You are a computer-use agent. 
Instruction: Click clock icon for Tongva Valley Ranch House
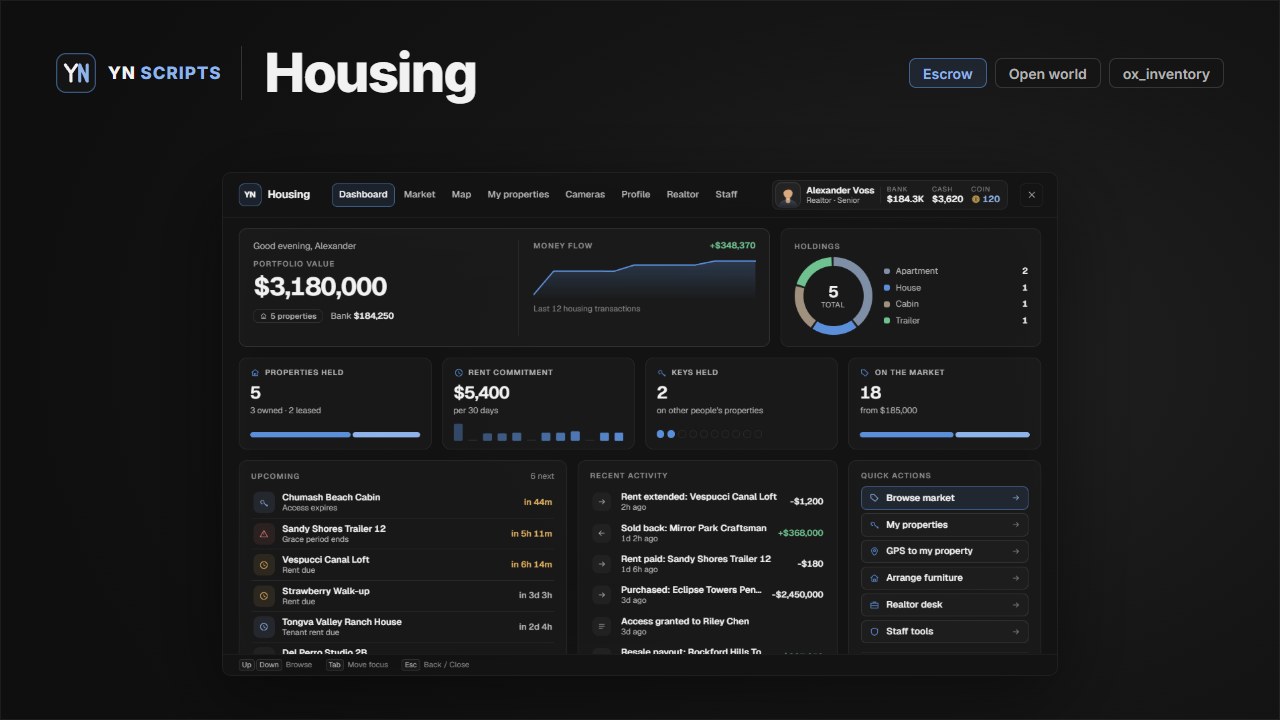[x=264, y=627]
